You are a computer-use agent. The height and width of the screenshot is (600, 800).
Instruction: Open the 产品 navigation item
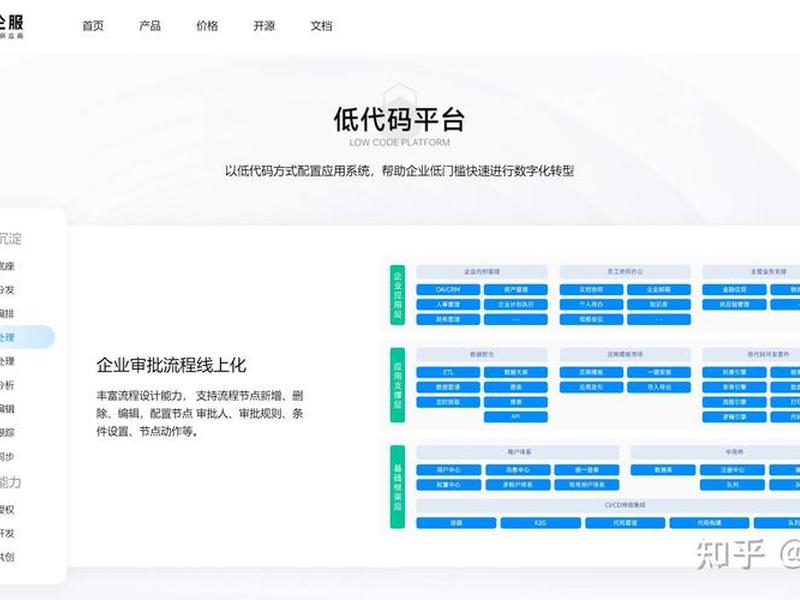click(x=150, y=26)
